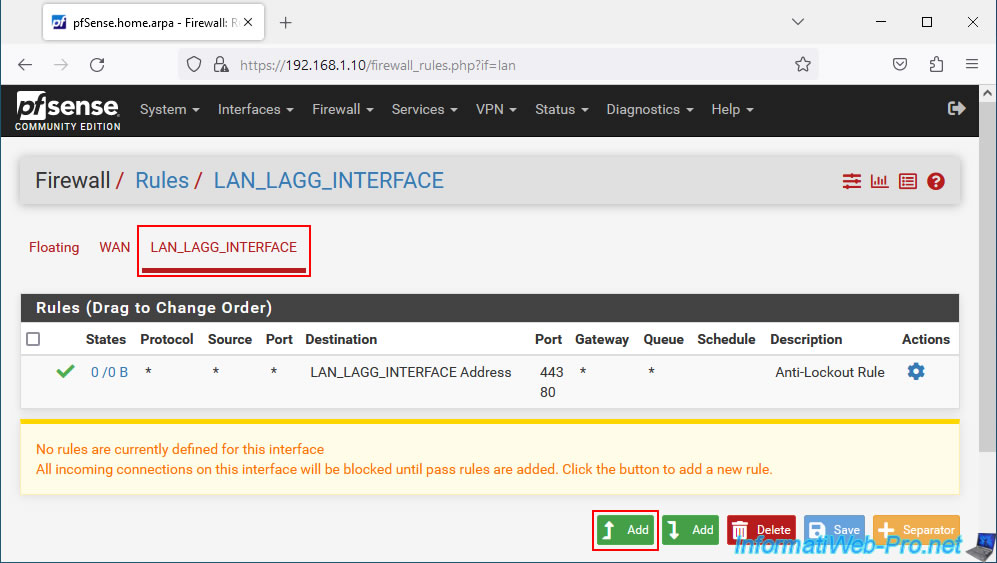Open the firewall logs list icon

pyautogui.click(x=907, y=181)
